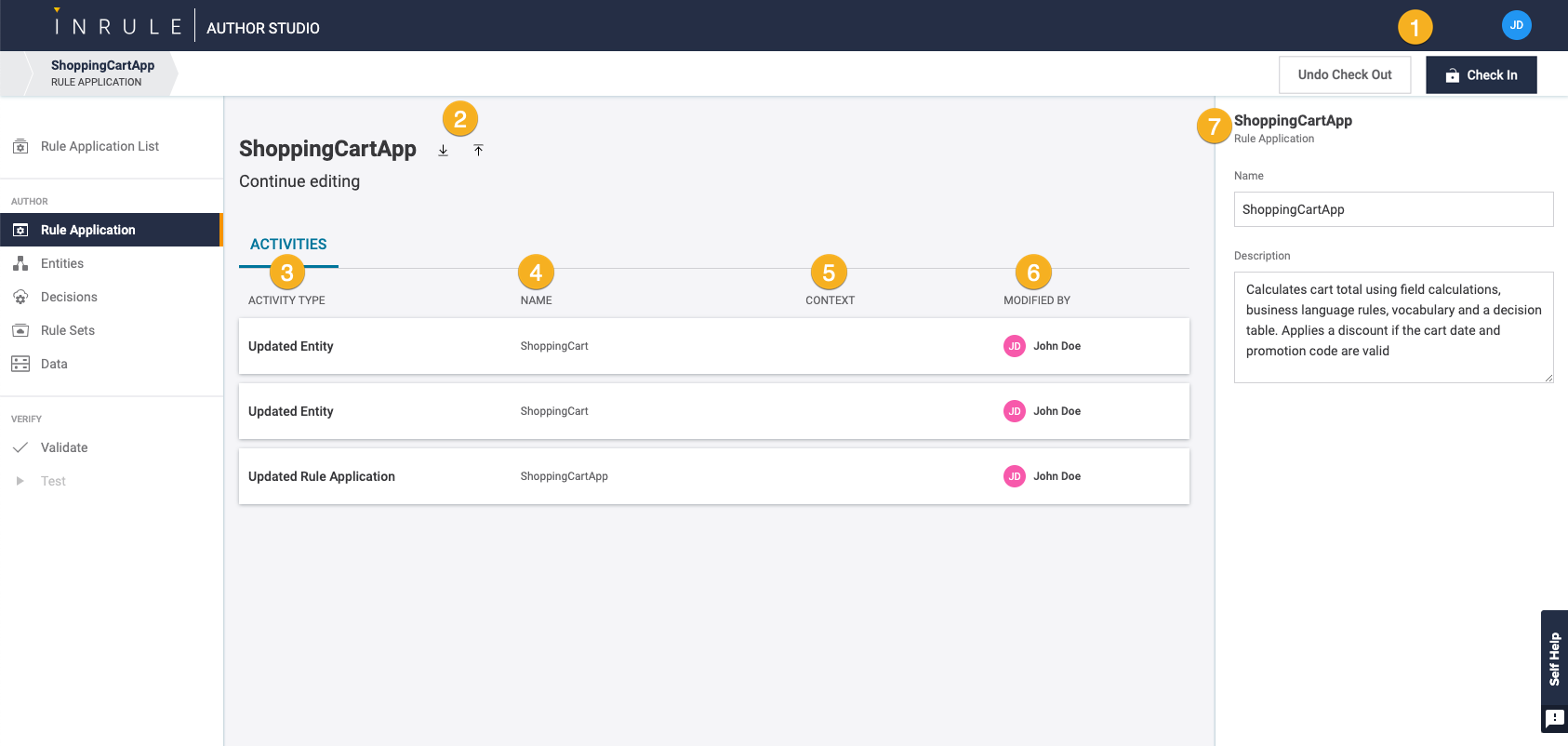This screenshot has width=1568, height=746.
Task: Sort by the MODIFIED BY column header
Action: [x=1036, y=300]
